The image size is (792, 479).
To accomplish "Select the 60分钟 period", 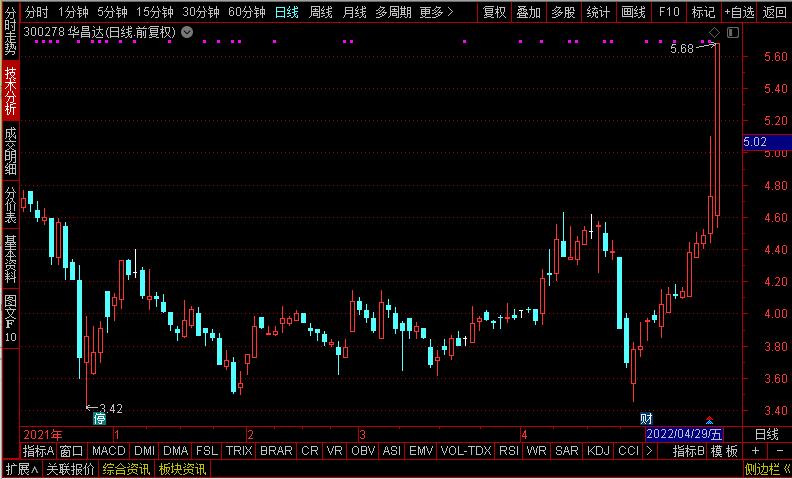I will [x=246, y=12].
